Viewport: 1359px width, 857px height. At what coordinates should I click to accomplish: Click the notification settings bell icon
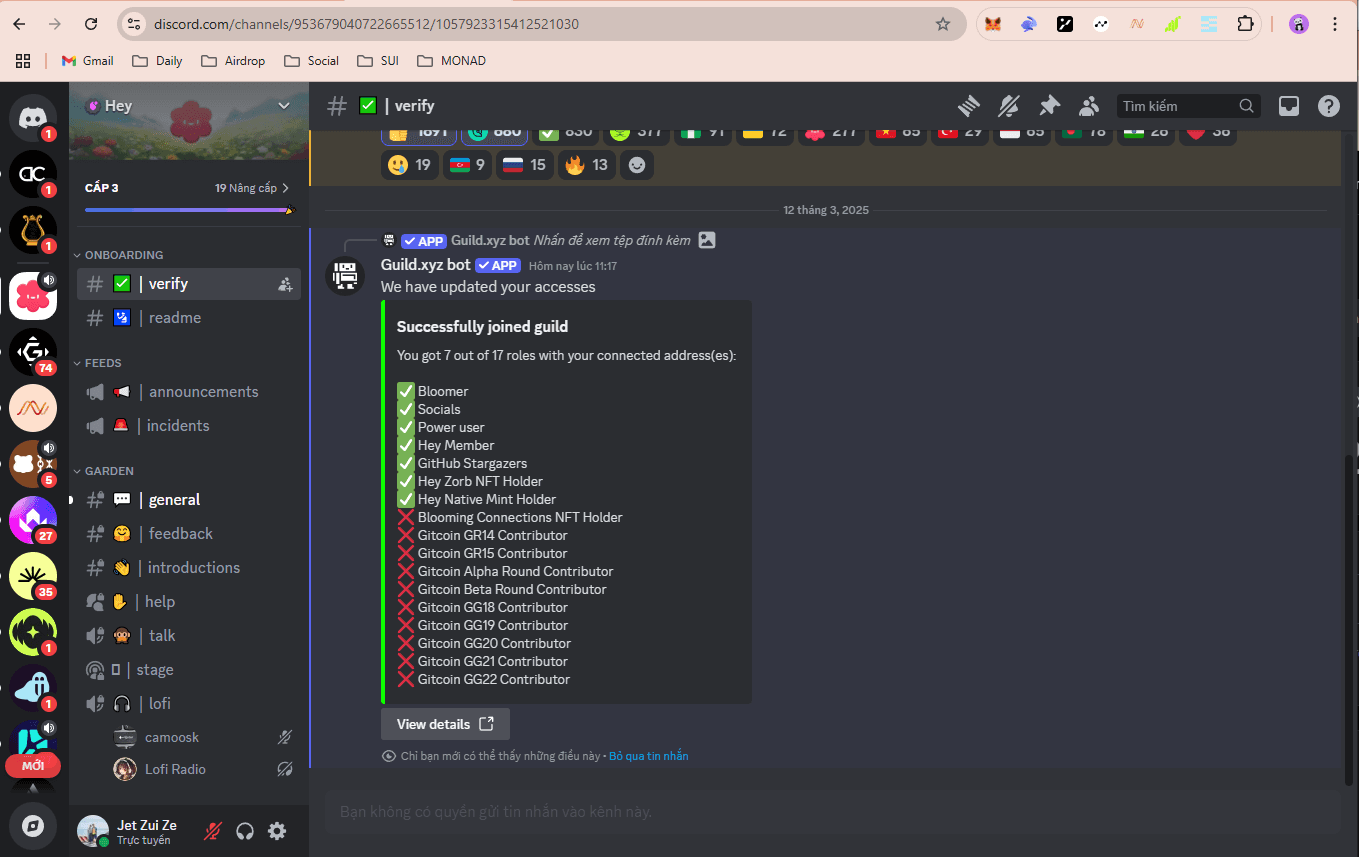tap(1009, 106)
